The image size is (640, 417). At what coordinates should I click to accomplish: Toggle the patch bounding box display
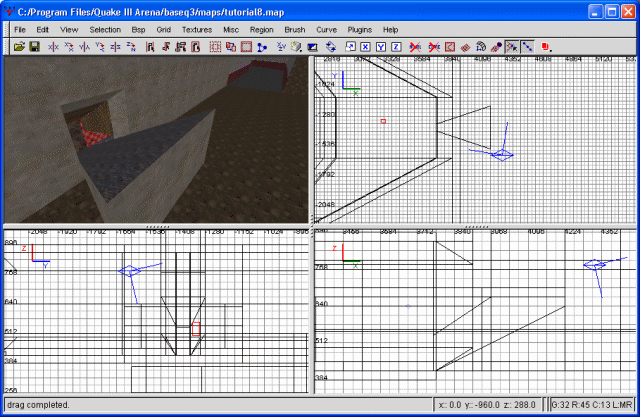[449, 47]
